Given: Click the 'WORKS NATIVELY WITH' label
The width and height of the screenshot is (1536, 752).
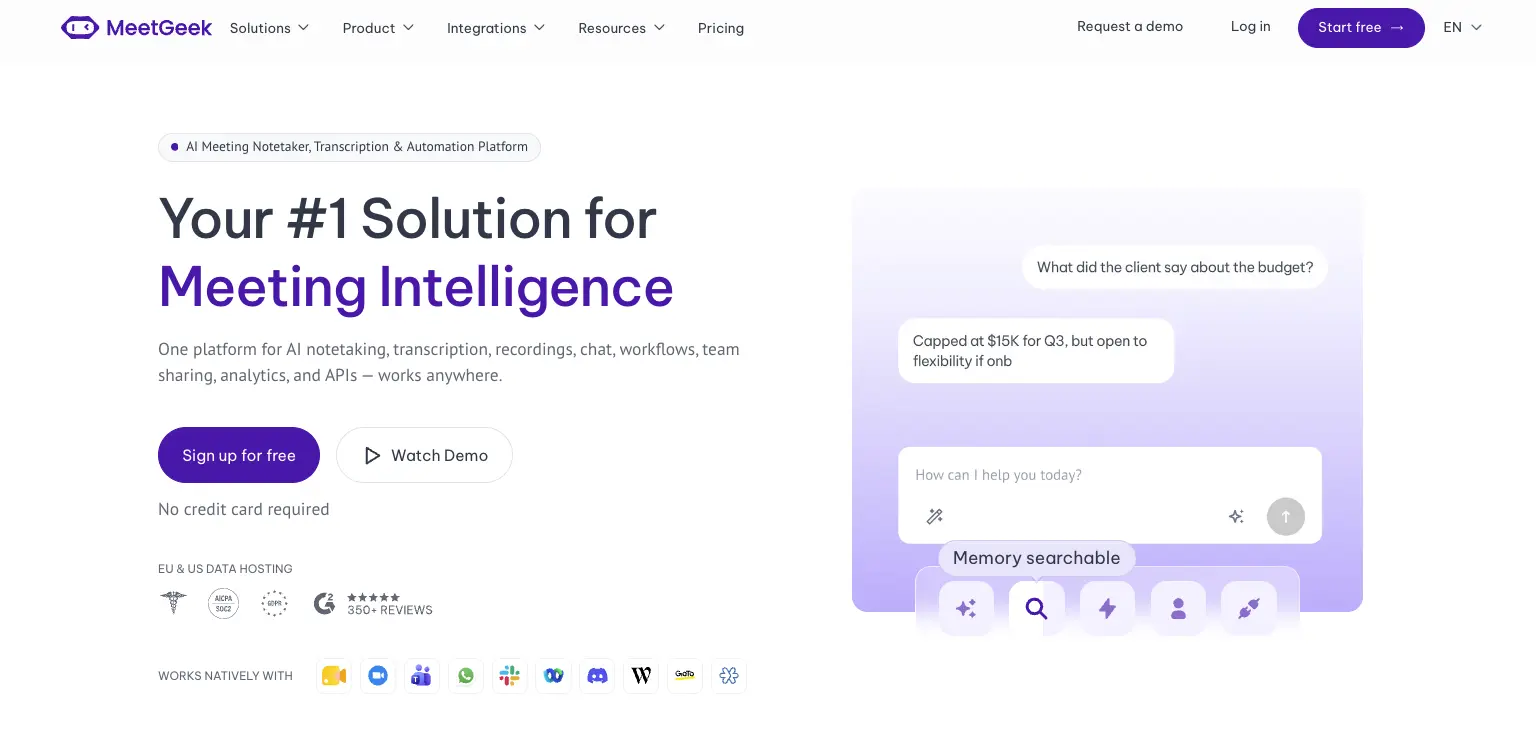Looking at the screenshot, I should tap(225, 676).
